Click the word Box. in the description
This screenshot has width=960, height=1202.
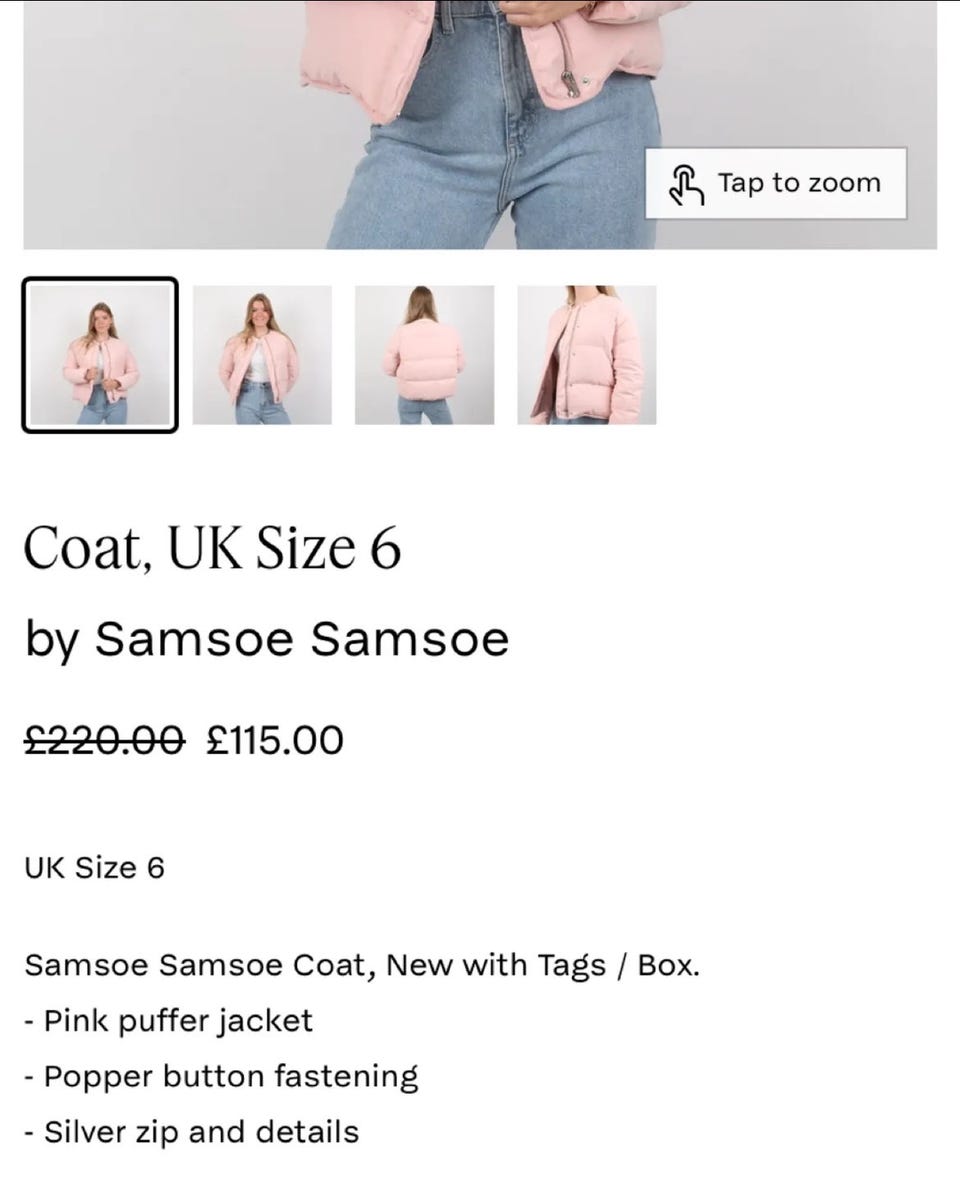point(668,966)
